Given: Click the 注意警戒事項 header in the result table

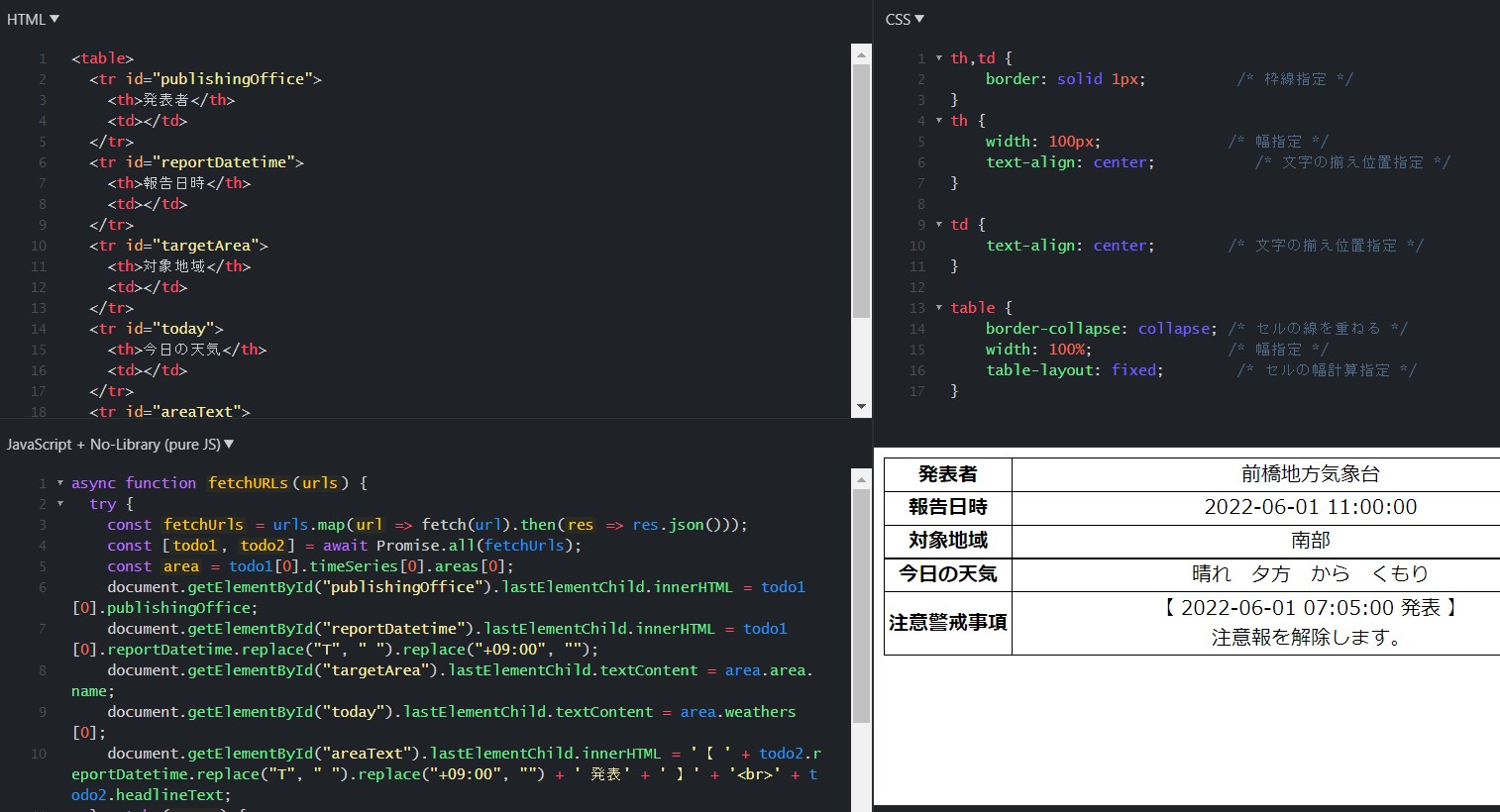Looking at the screenshot, I should 947,623.
